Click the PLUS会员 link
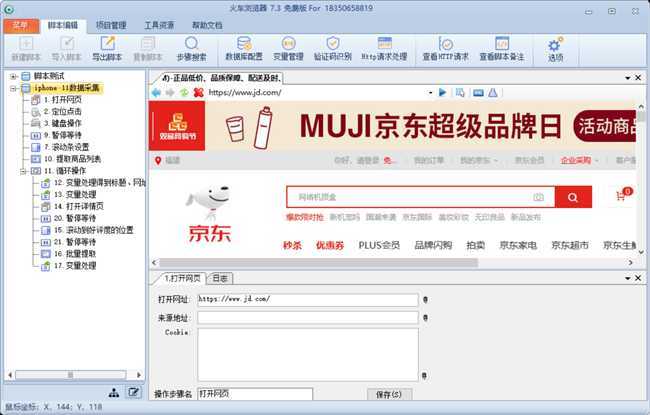 379,245
